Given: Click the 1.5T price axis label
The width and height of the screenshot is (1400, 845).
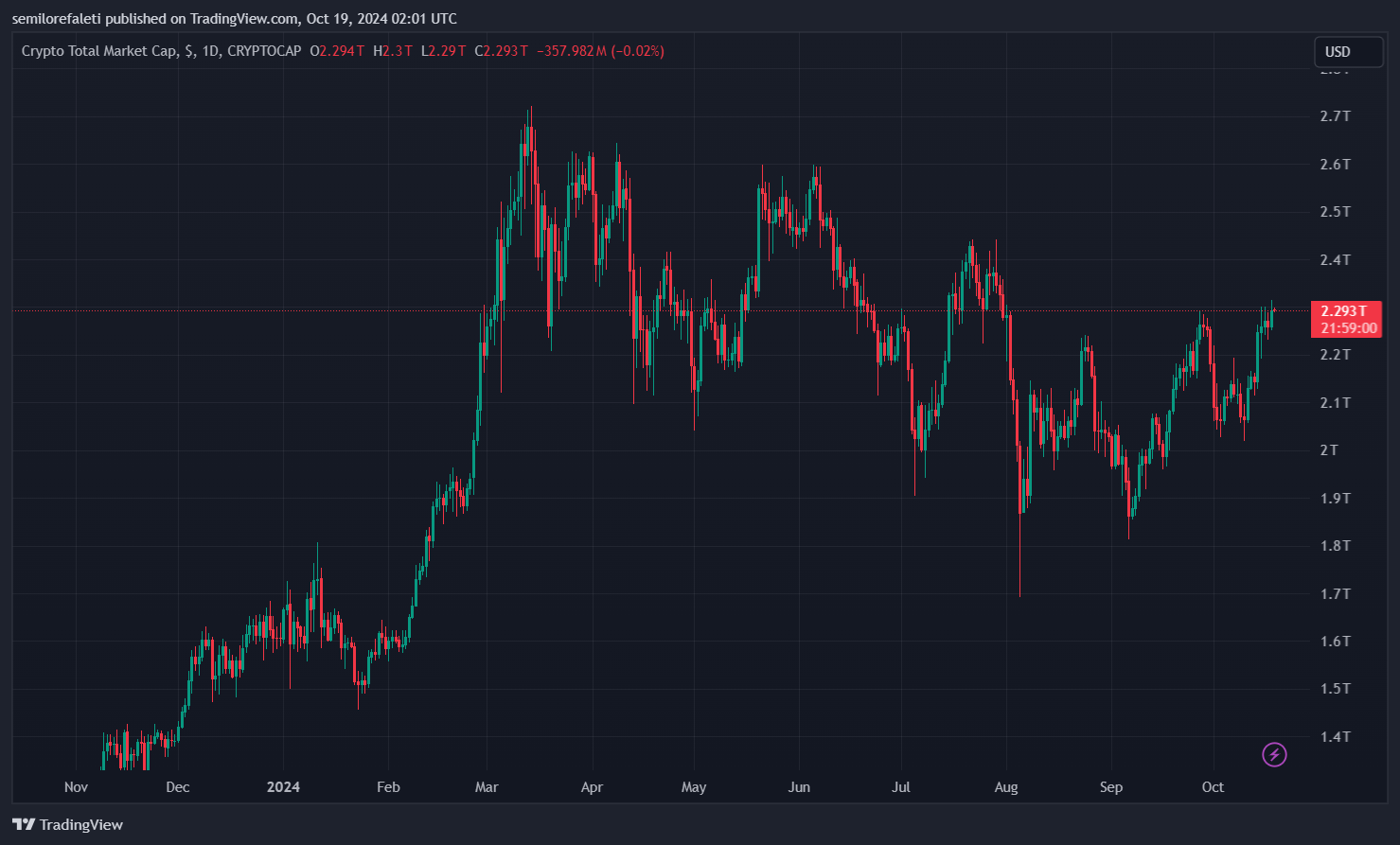Looking at the screenshot, I should 1335,688.
